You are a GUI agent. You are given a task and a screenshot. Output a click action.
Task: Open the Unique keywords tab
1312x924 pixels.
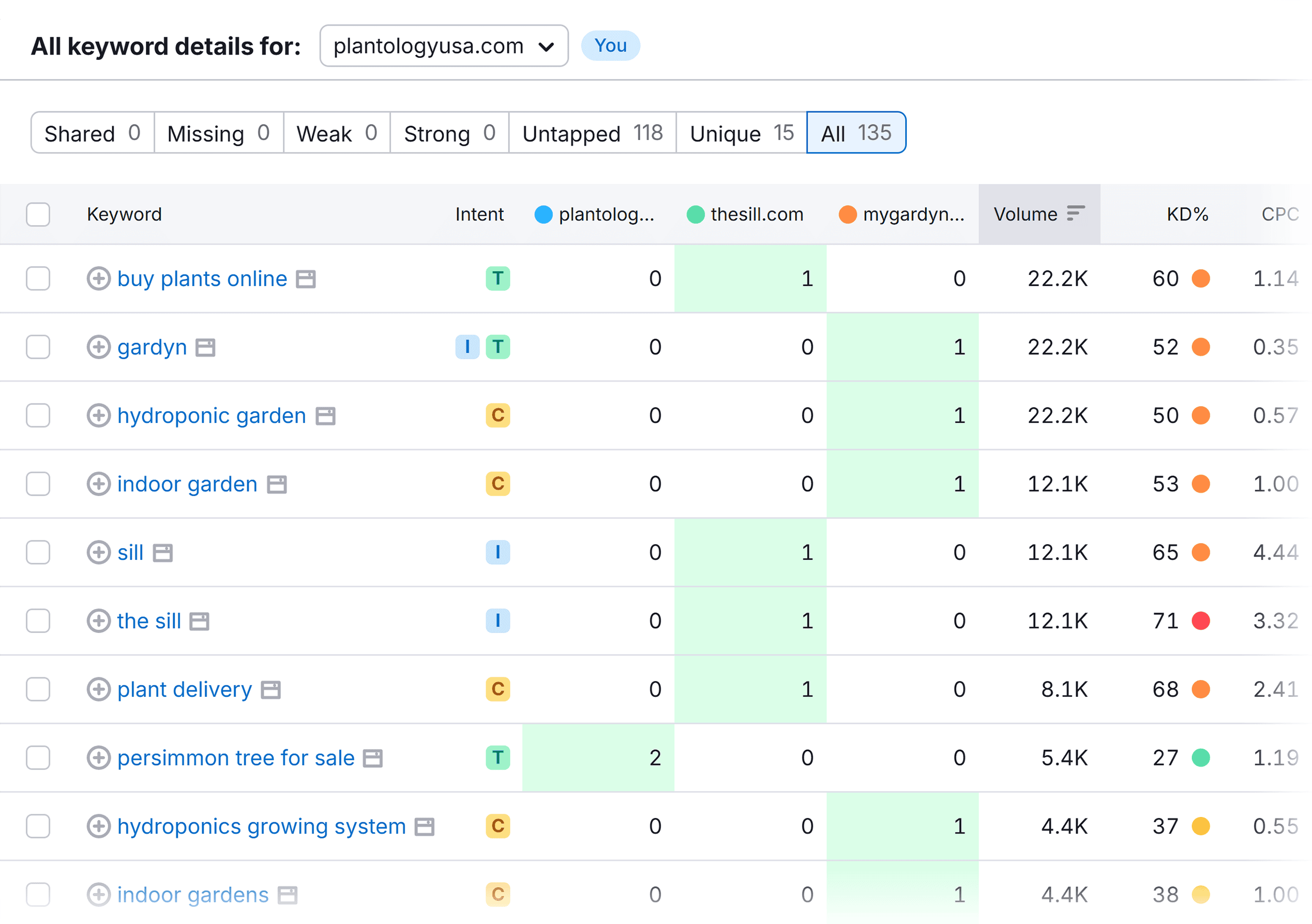pos(740,133)
